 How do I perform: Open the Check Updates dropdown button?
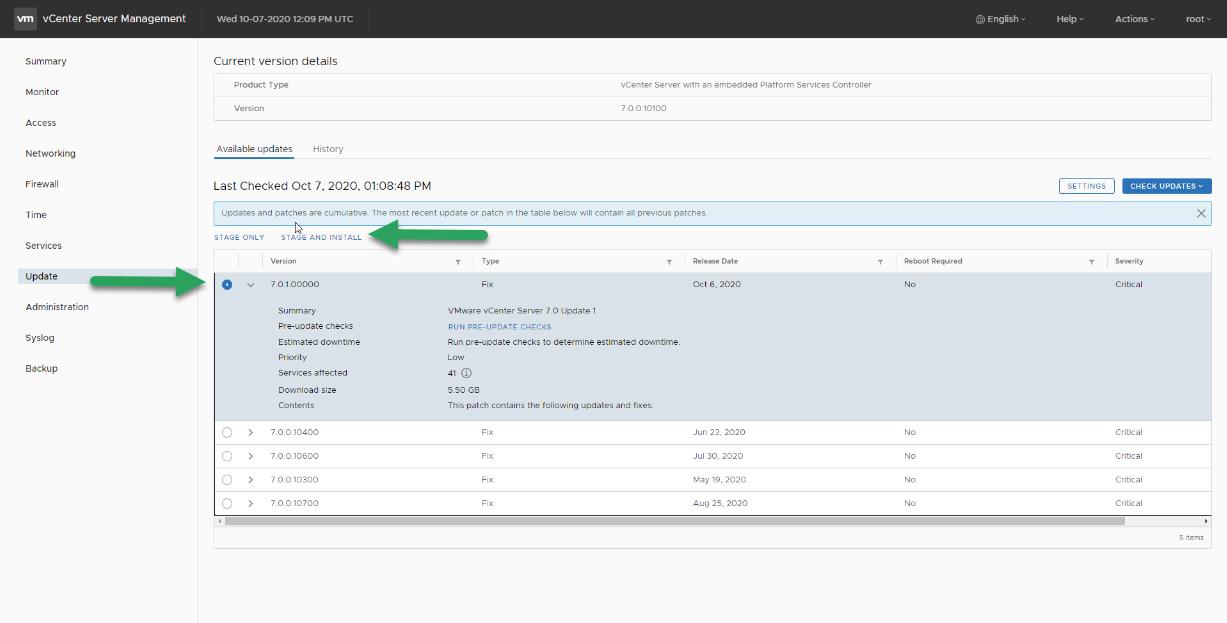pos(1167,186)
